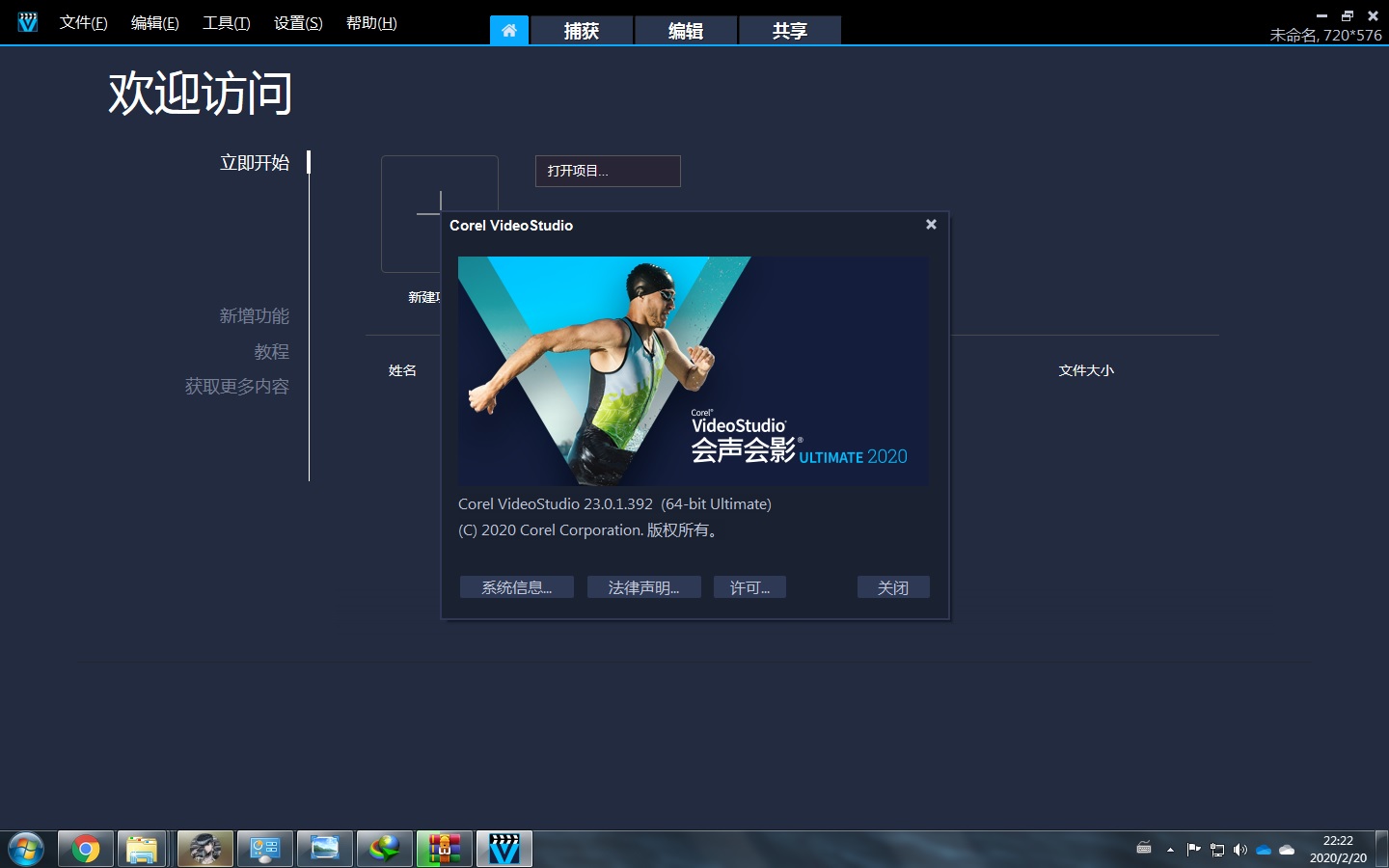The width and height of the screenshot is (1389, 868).
Task: Click the VideoStudio taskbar icon
Action: click(x=504, y=849)
